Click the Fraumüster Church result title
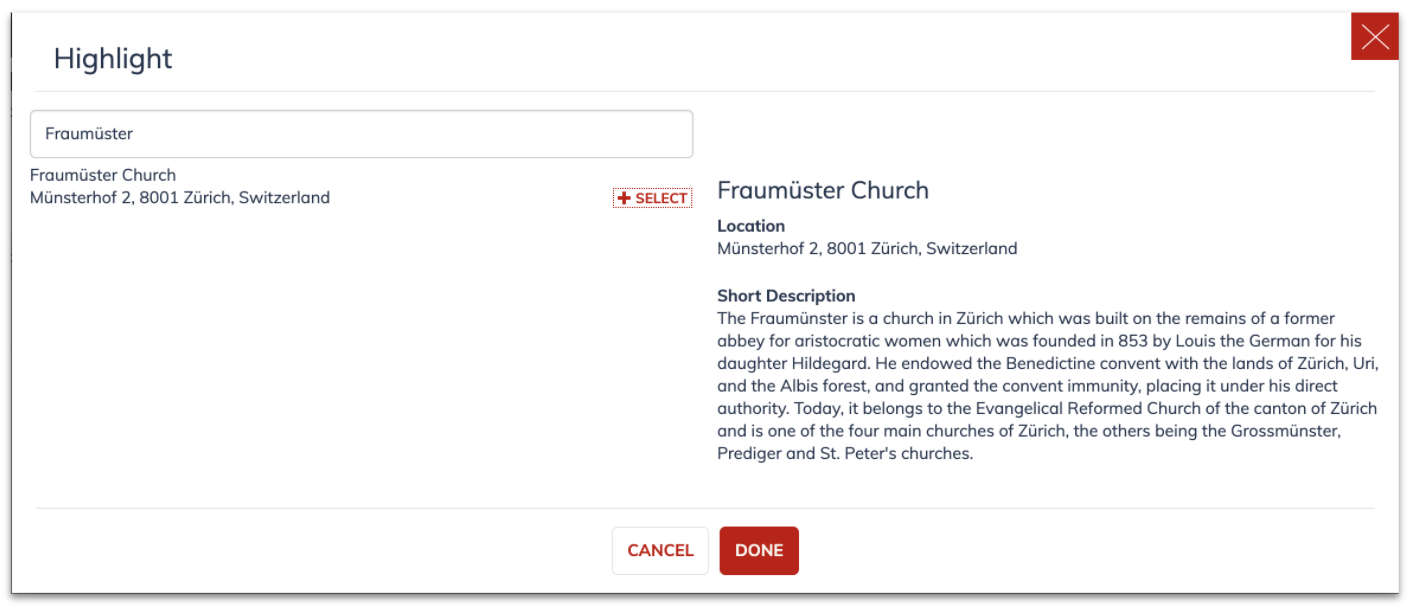1416x612 pixels. (x=103, y=175)
